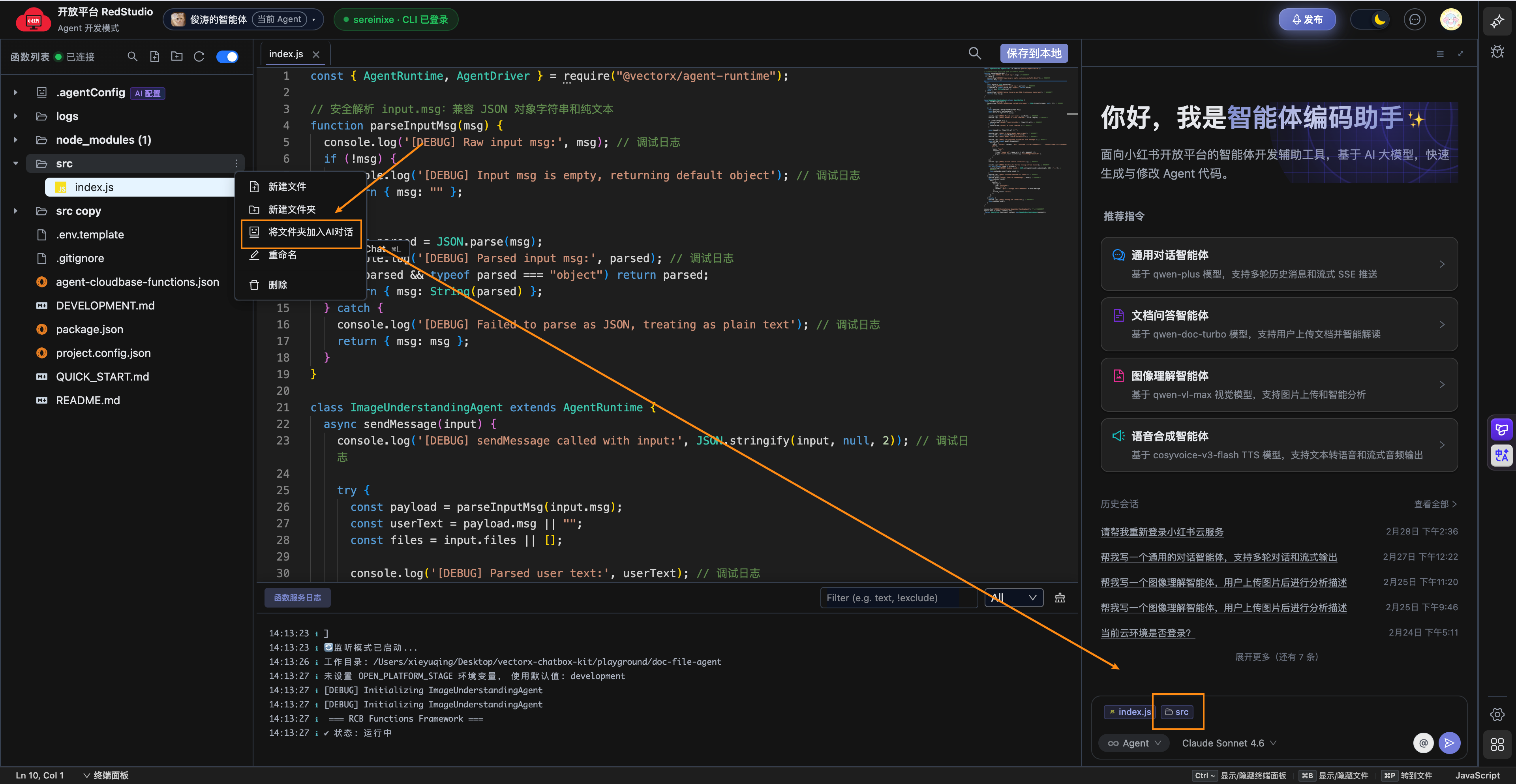Open editor search magnifier icon

[x=975, y=54]
